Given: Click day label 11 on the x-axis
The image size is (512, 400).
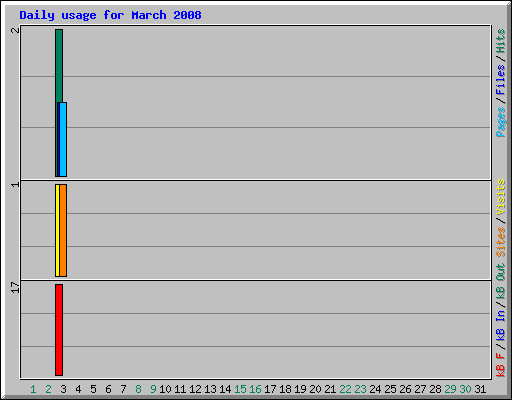Looking at the screenshot, I should tap(180, 389).
